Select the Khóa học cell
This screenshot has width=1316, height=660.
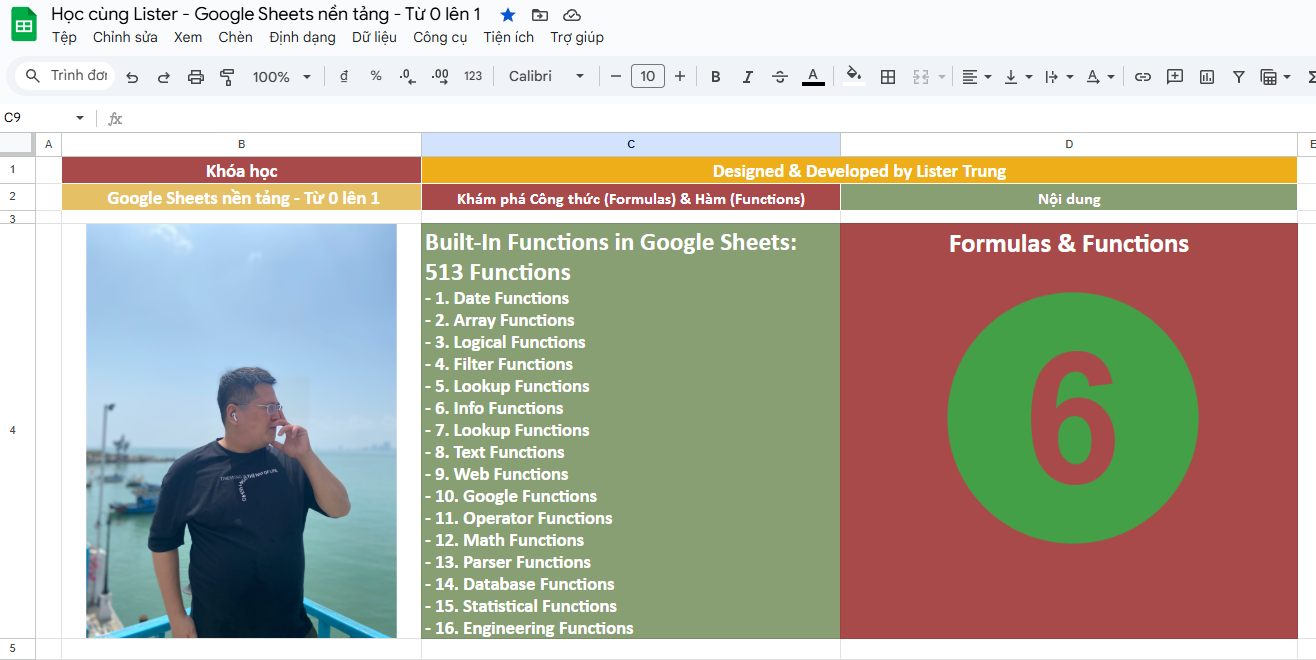tap(241, 170)
